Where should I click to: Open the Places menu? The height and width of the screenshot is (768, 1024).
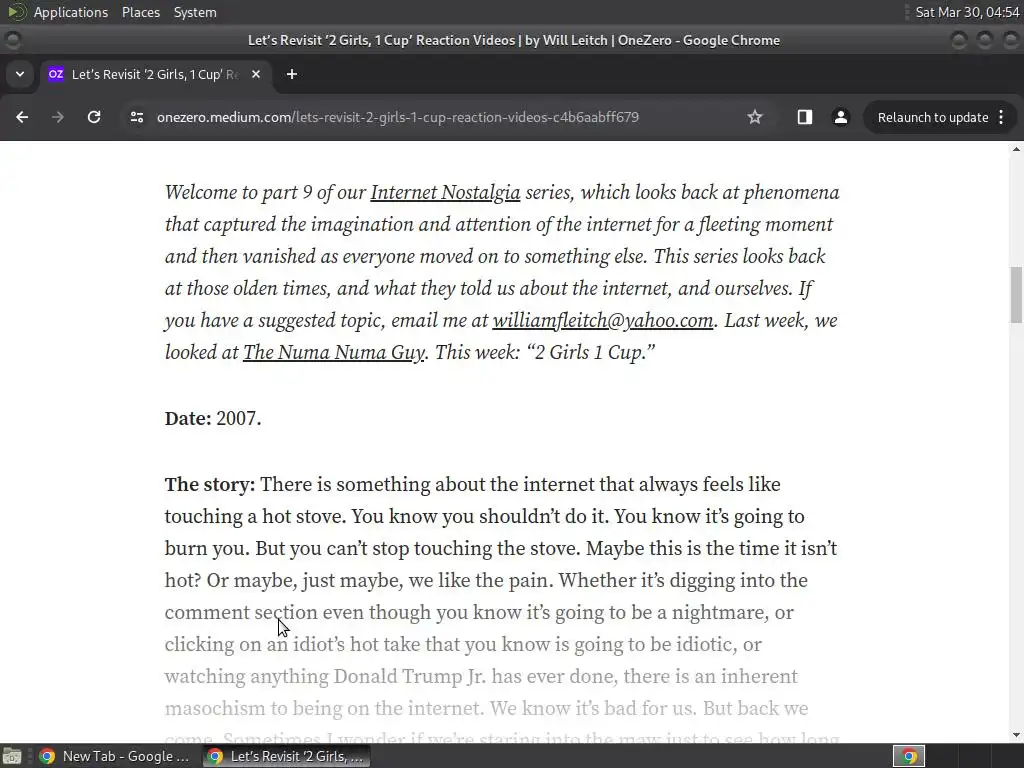click(x=140, y=12)
